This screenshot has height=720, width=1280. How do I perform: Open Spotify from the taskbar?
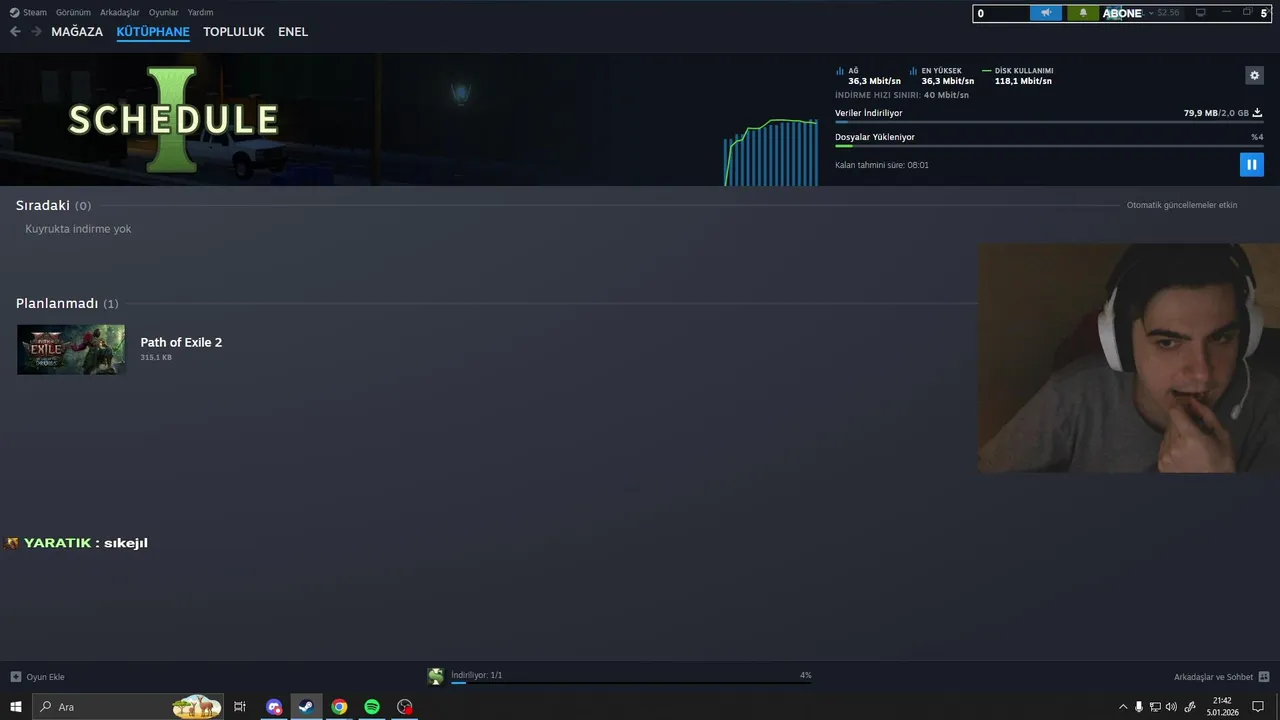point(372,707)
